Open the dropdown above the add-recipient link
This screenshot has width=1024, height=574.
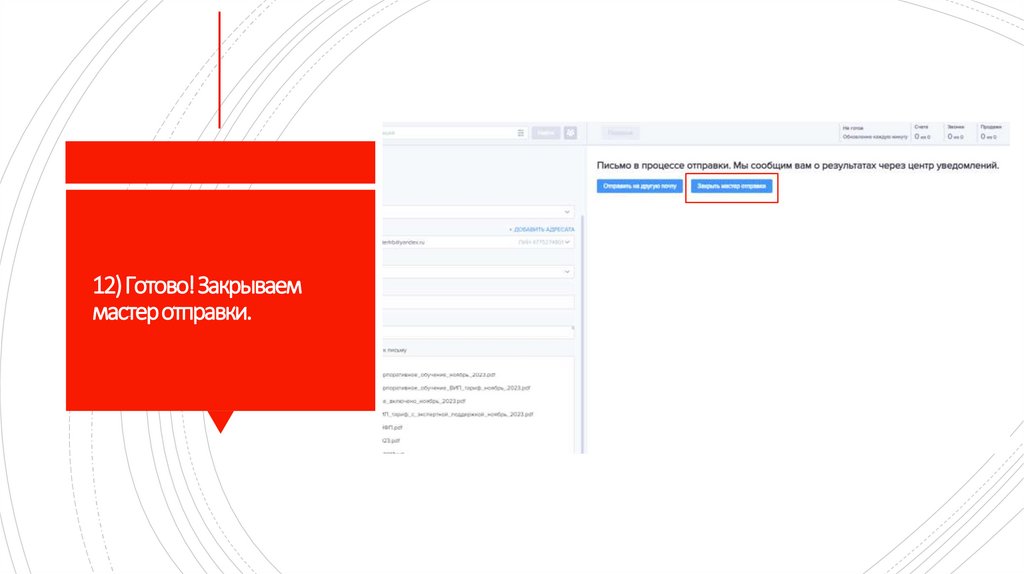tap(478, 212)
